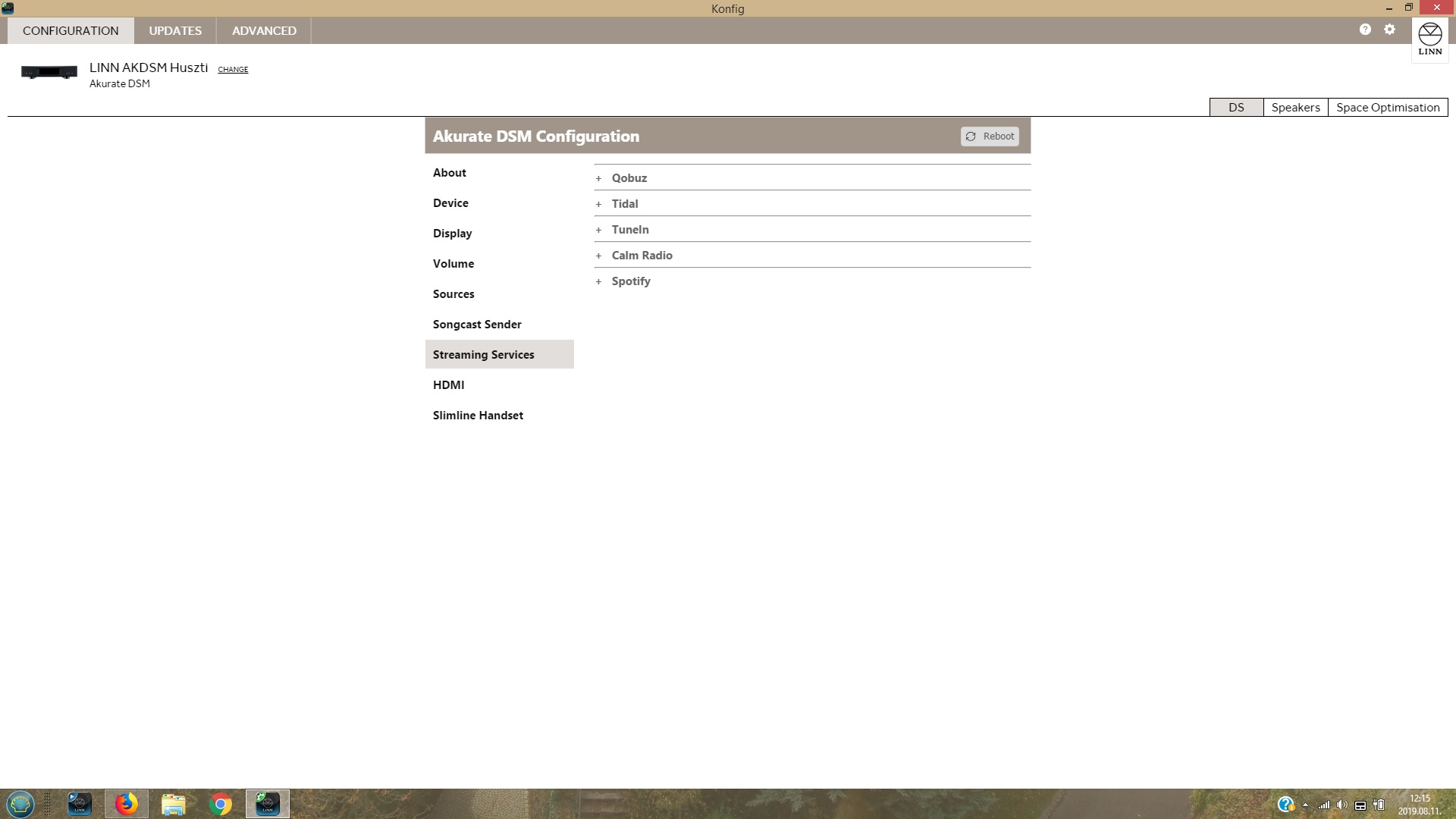Expand the Calm Radio section
The width and height of the screenshot is (1456, 819).
point(642,256)
